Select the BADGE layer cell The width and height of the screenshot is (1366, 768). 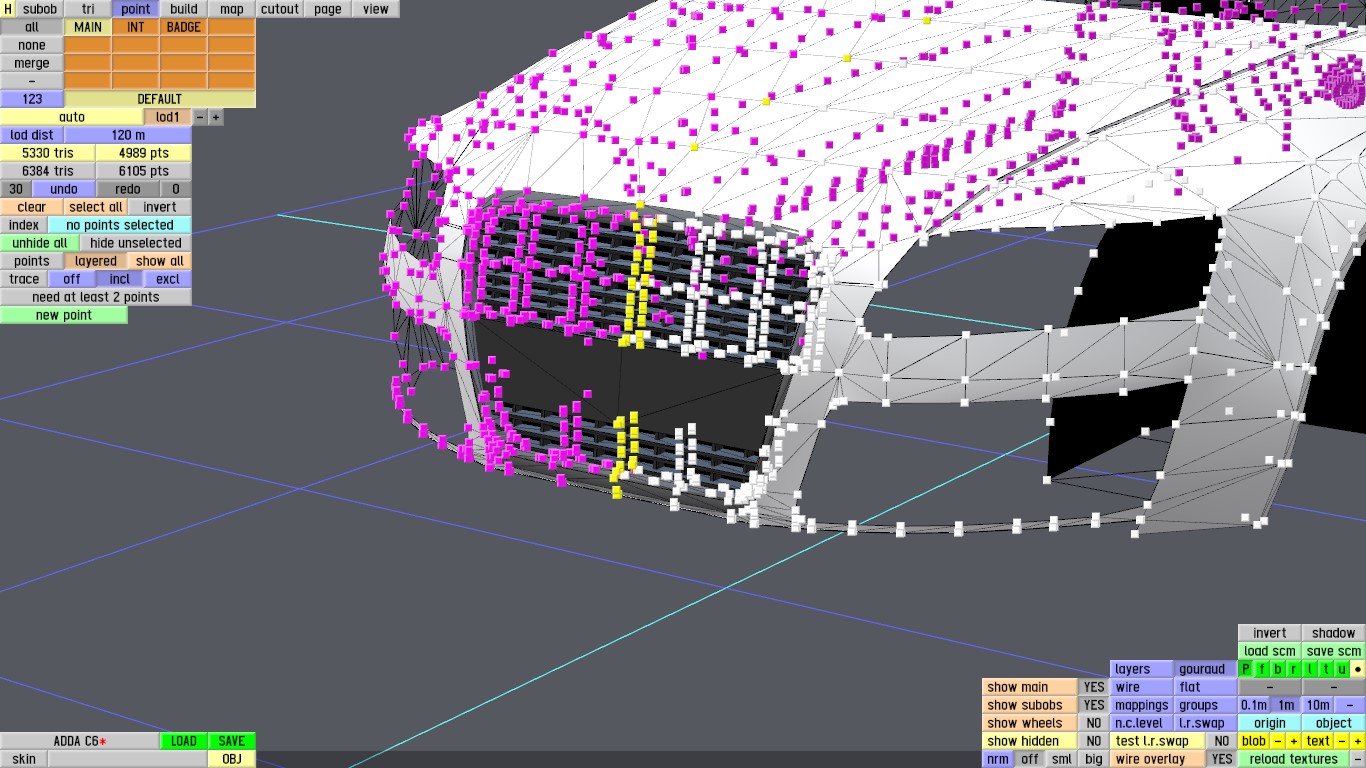coord(184,27)
